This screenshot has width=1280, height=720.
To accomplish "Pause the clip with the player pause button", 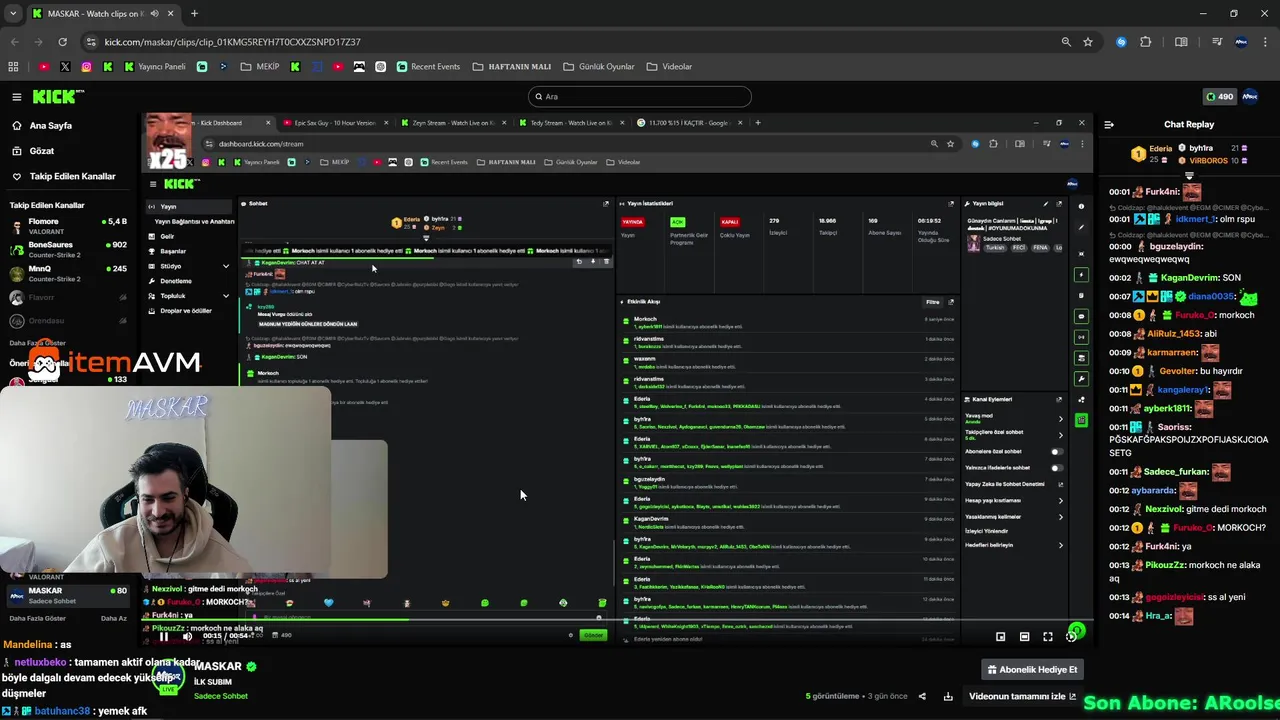I will (164, 636).
